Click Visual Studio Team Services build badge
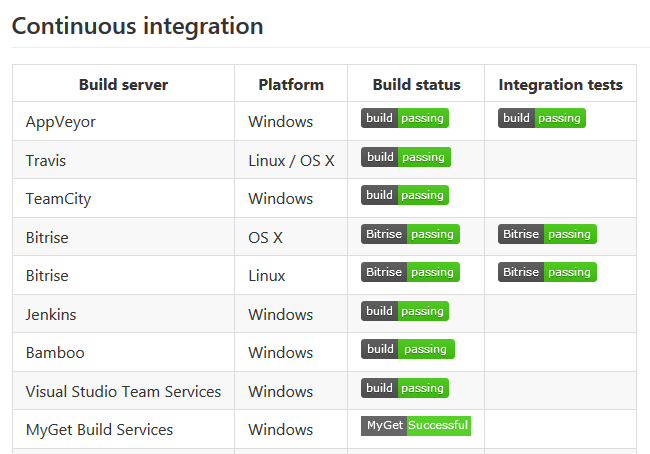Image resolution: width=650 pixels, height=454 pixels. pos(405,388)
